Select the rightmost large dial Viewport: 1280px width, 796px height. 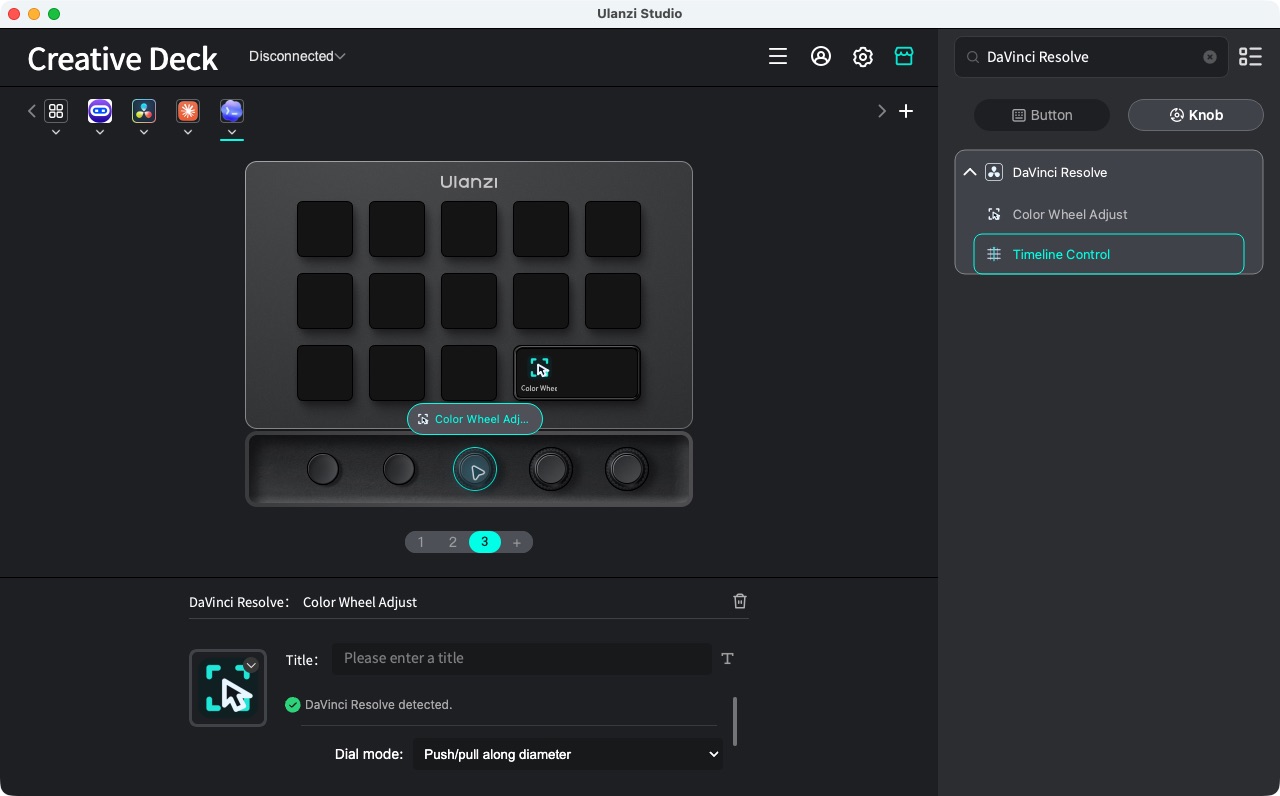(x=627, y=469)
